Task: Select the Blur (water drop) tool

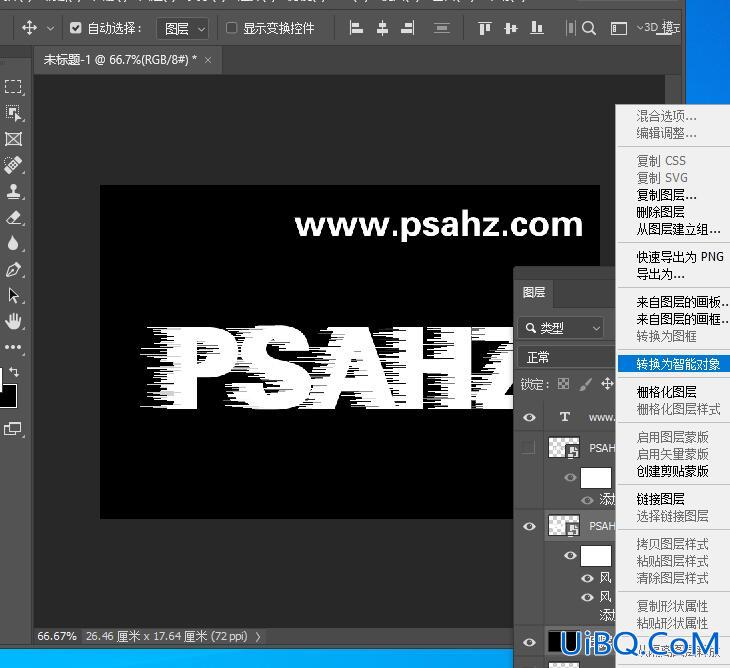Action: pyautogui.click(x=13, y=243)
